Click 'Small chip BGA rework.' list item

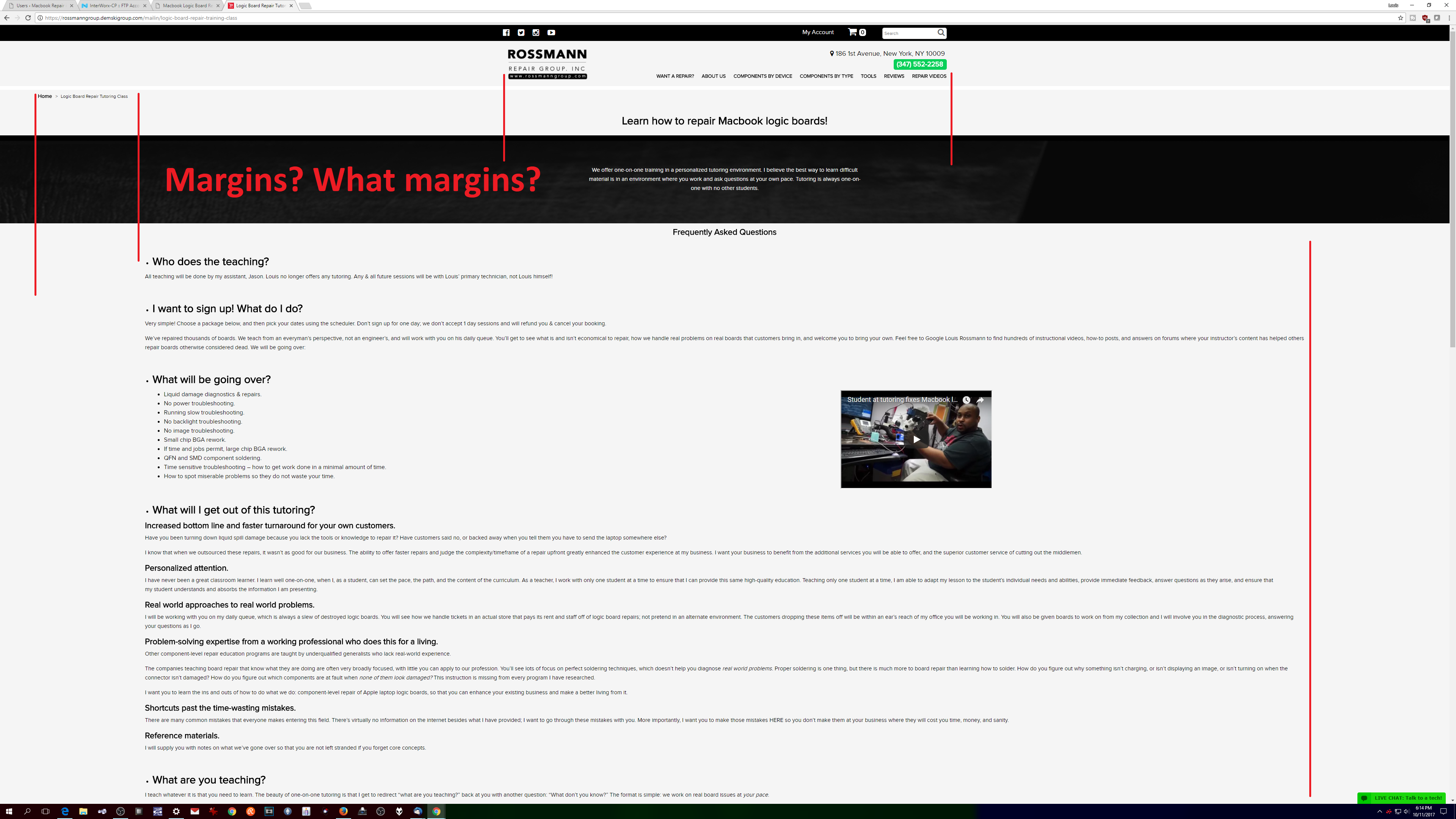195,440
